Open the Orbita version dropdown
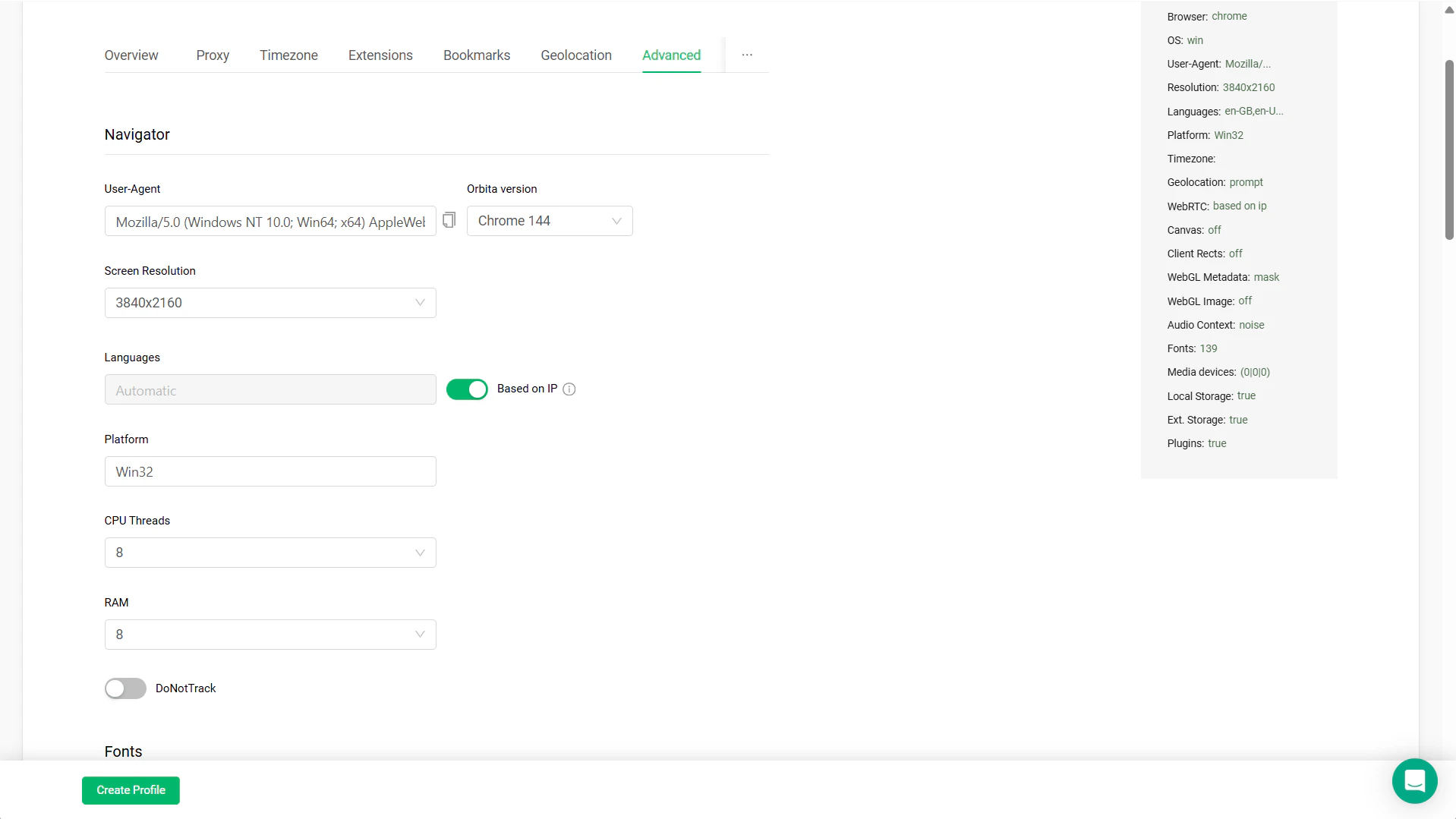The image size is (1456, 819). (x=549, y=220)
